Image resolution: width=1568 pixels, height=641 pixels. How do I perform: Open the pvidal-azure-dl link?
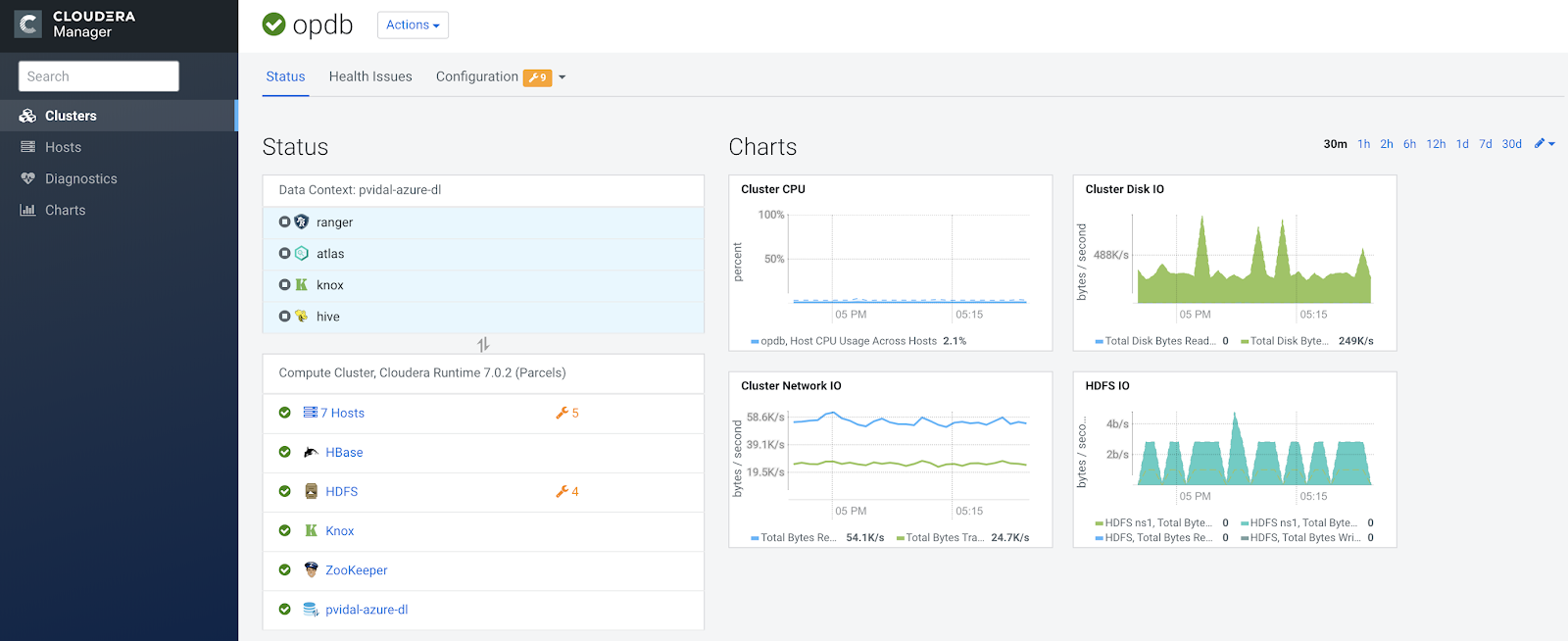367,610
